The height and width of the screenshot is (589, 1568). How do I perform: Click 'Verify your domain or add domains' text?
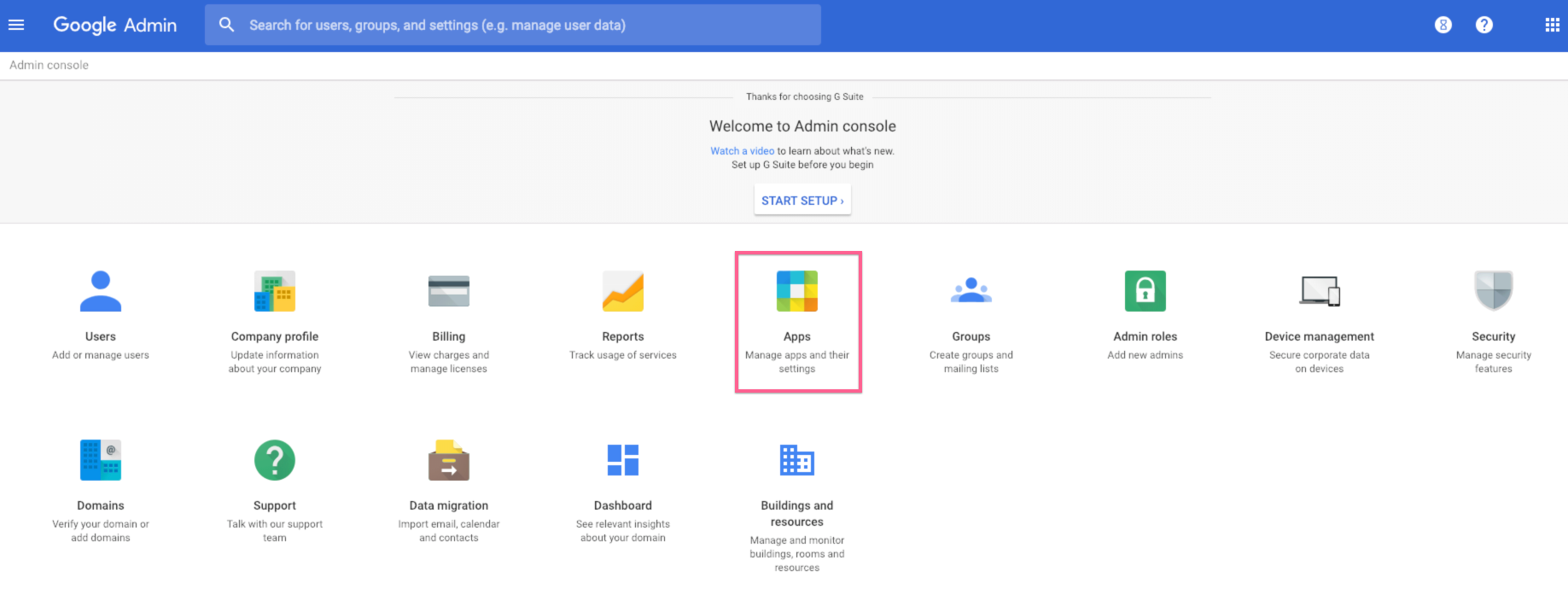coord(101,531)
